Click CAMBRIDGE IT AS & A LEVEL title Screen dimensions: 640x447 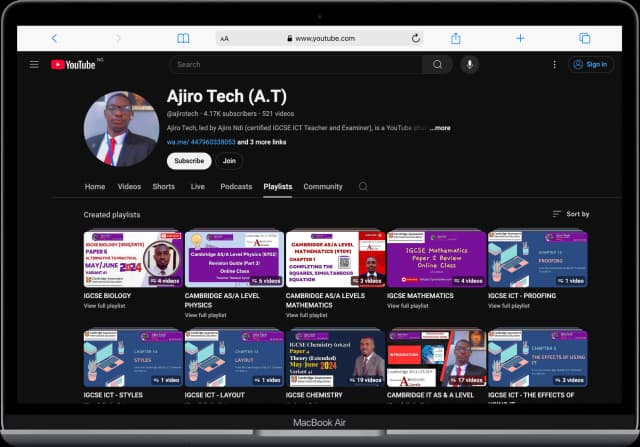[431, 395]
